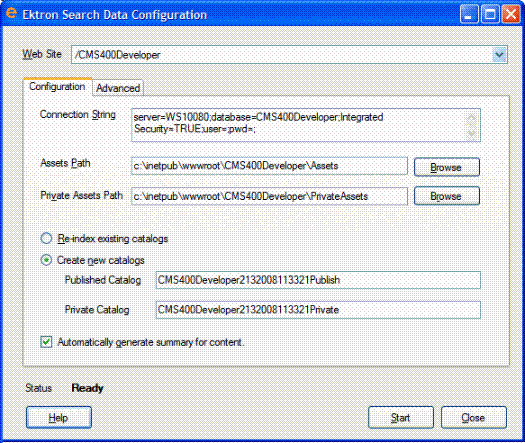Browse for the Private Assets Path folder
The width and height of the screenshot is (525, 443).
click(447, 196)
